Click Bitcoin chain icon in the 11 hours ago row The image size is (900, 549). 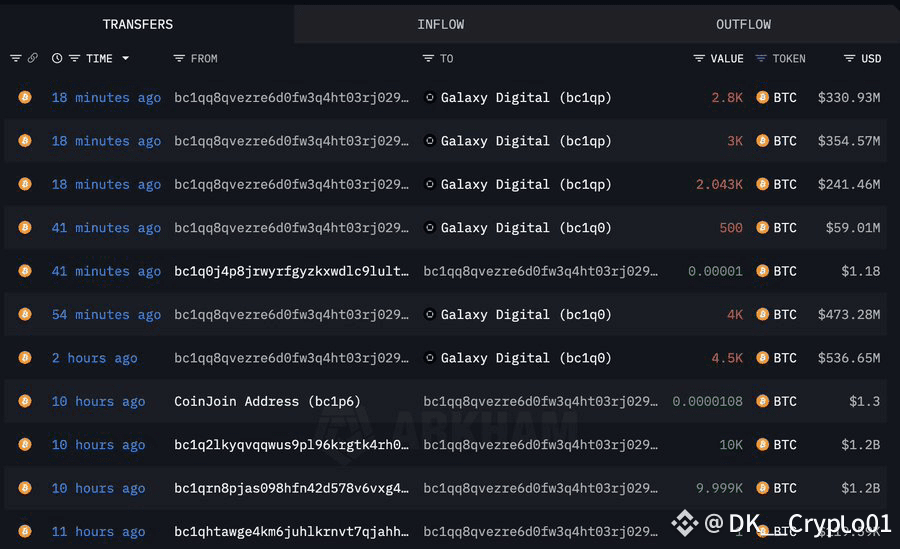(25, 531)
